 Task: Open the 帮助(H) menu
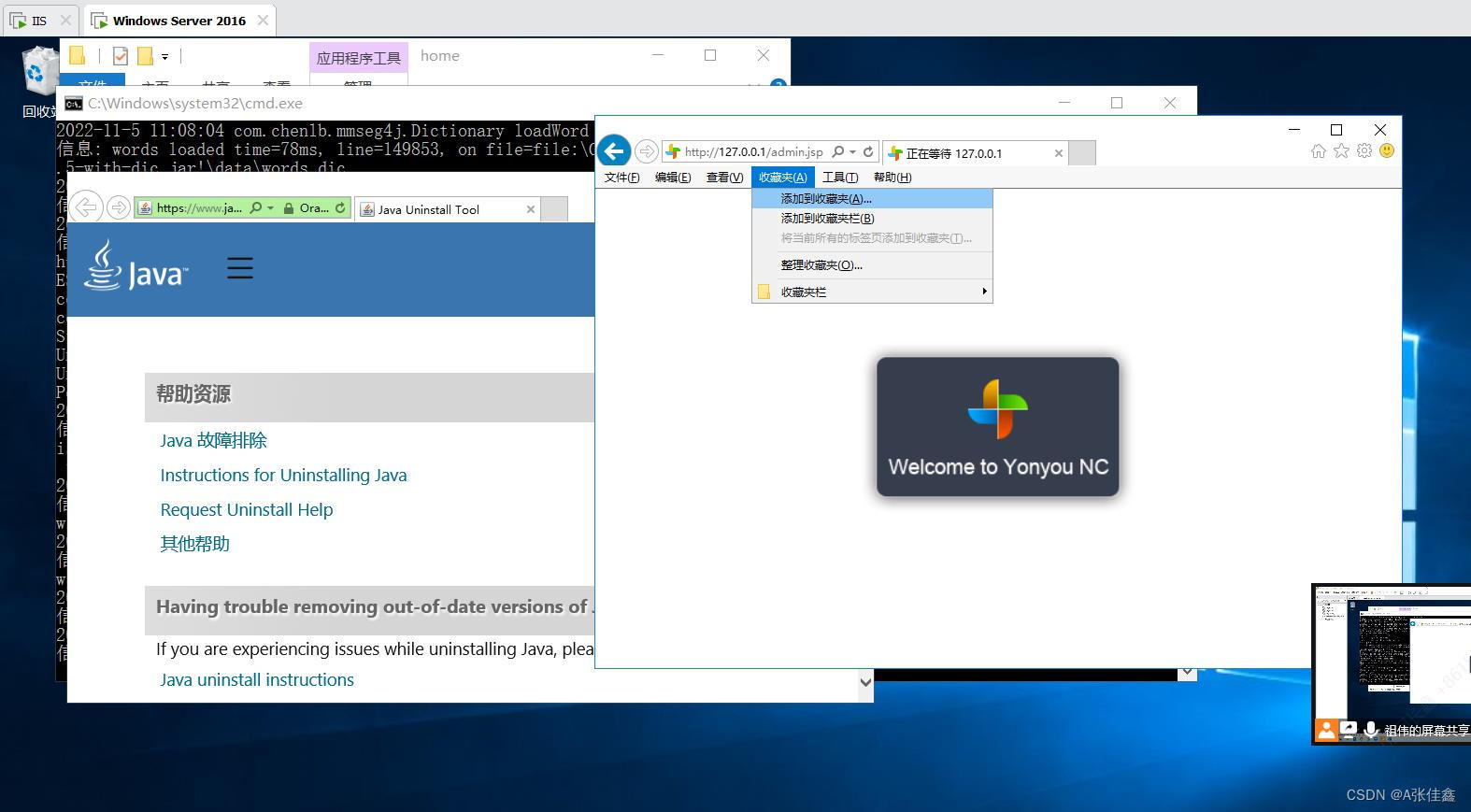point(893,178)
